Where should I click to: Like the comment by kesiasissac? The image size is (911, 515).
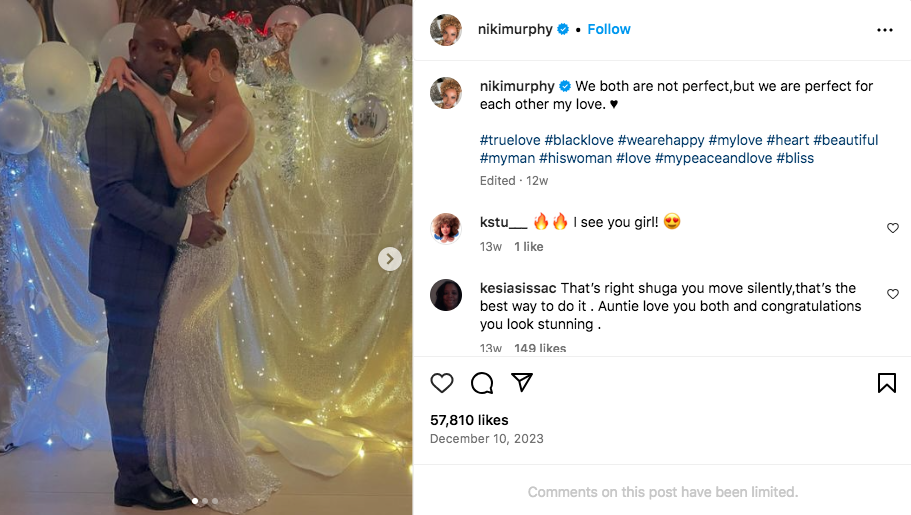tap(893, 294)
